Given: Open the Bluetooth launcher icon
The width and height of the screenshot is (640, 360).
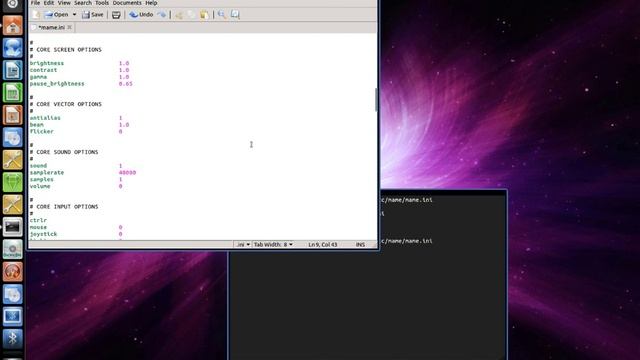Looking at the screenshot, I should click(x=13, y=338).
